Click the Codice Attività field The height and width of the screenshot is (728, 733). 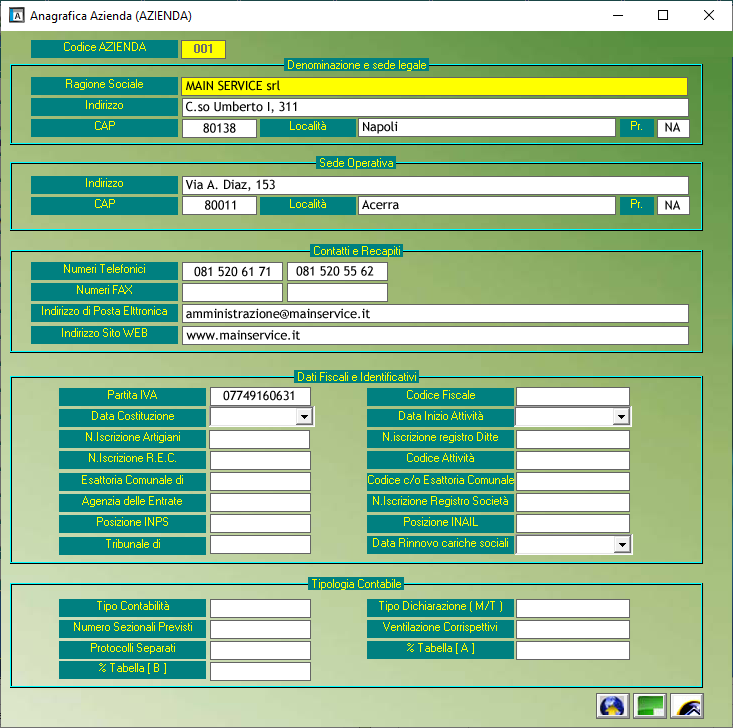pyautogui.click(x=573, y=460)
